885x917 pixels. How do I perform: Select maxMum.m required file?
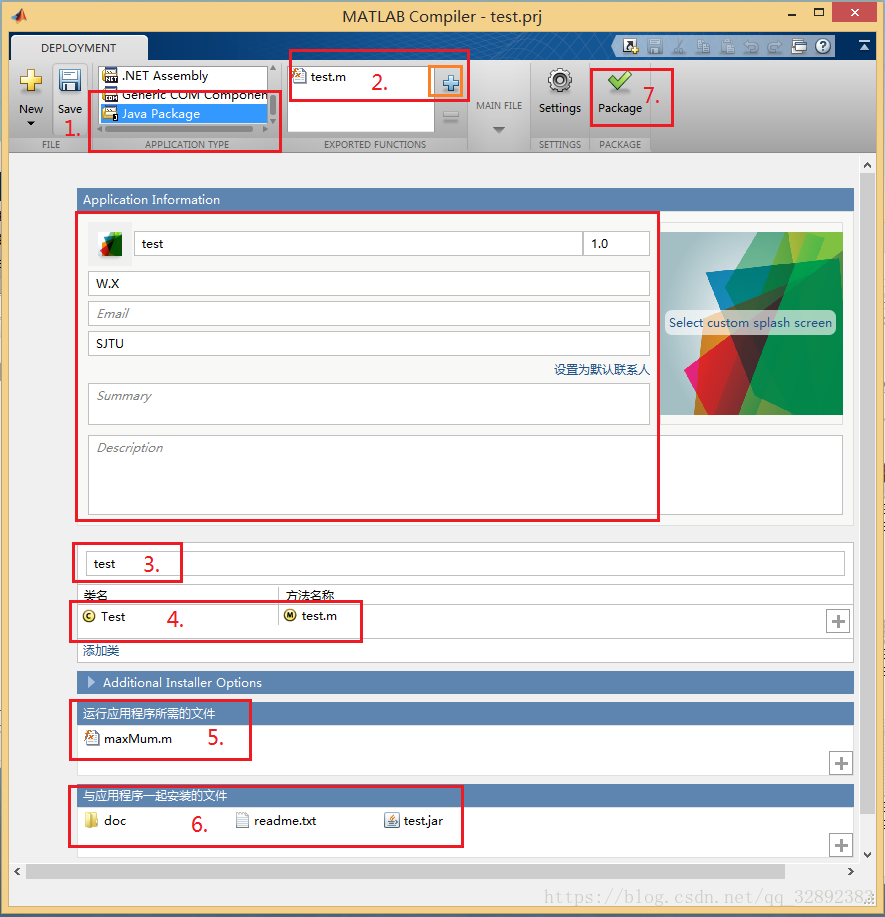(129, 739)
